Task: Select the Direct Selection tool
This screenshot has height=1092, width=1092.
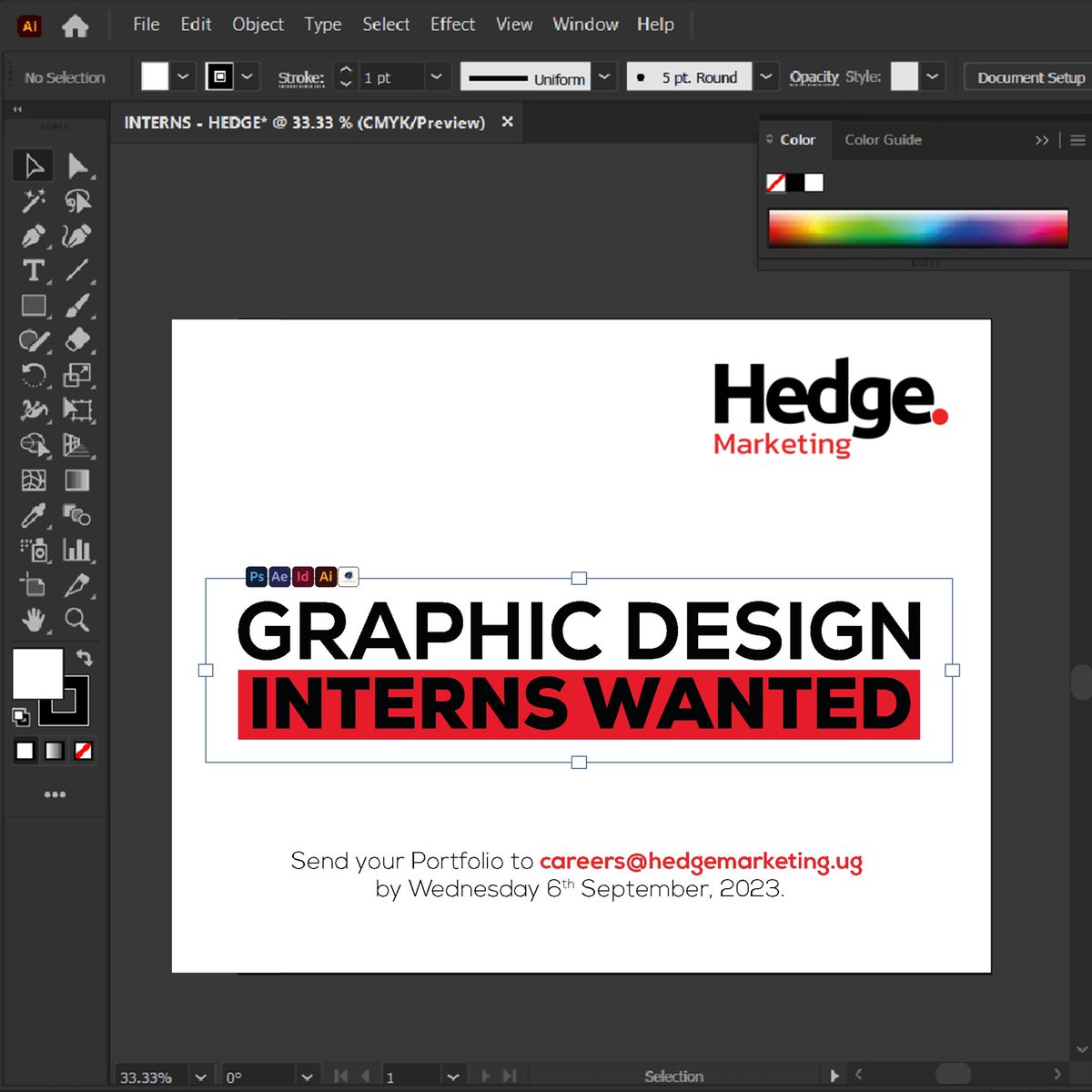Action: 77,166
